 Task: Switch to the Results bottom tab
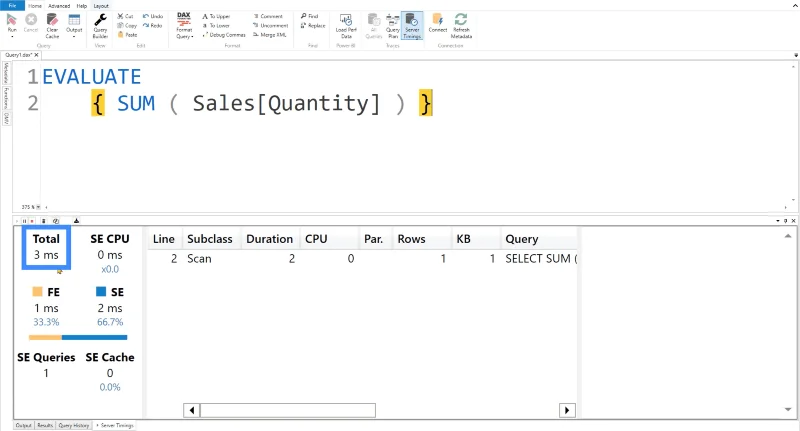point(45,425)
